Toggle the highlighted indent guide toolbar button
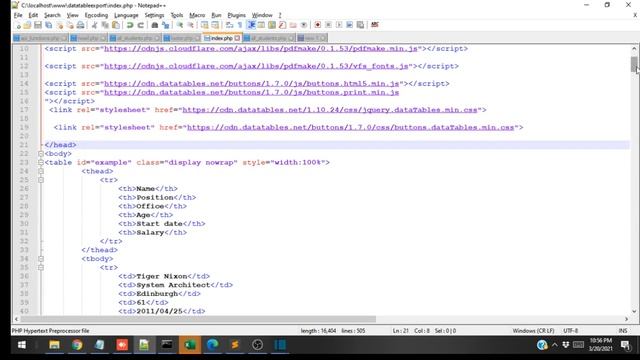The height and width of the screenshot is (360, 640). (x=251, y=25)
